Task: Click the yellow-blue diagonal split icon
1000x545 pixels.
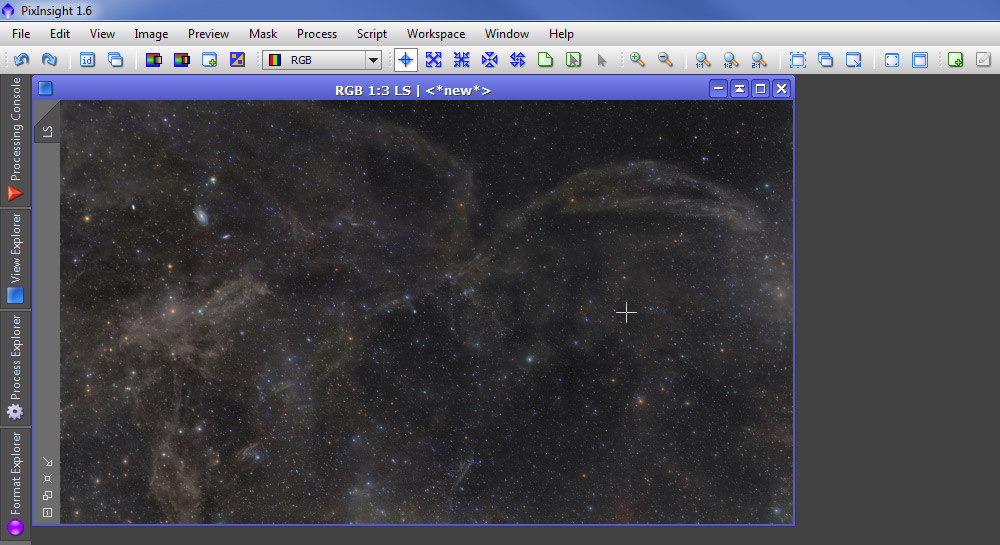Action: point(237,60)
